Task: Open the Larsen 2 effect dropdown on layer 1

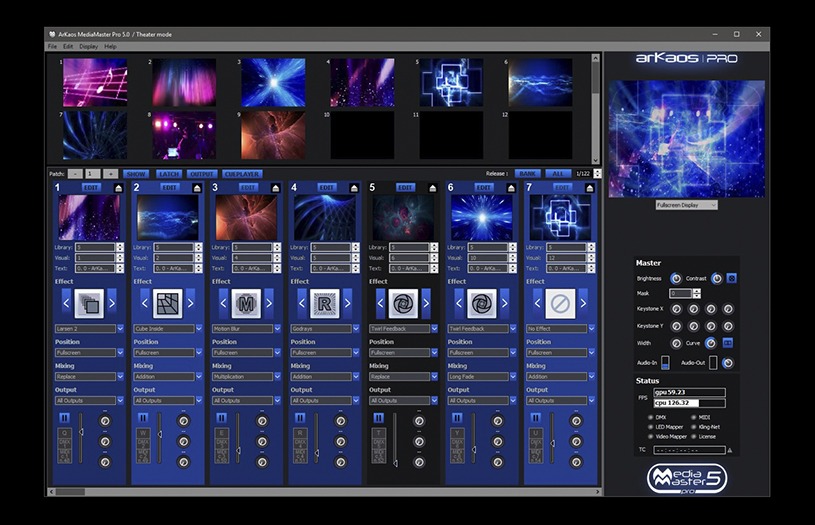Action: [x=89, y=329]
